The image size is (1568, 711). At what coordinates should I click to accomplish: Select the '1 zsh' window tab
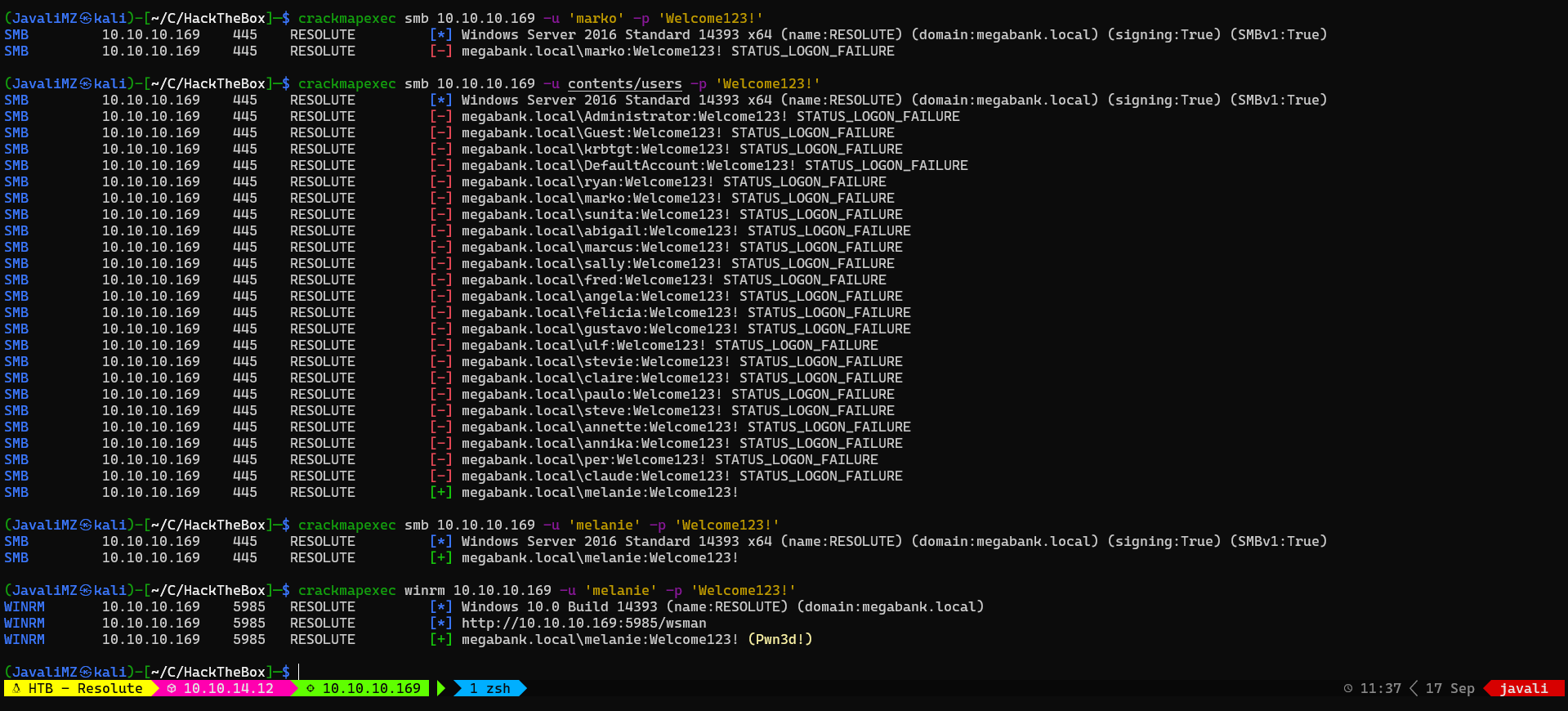(x=489, y=688)
